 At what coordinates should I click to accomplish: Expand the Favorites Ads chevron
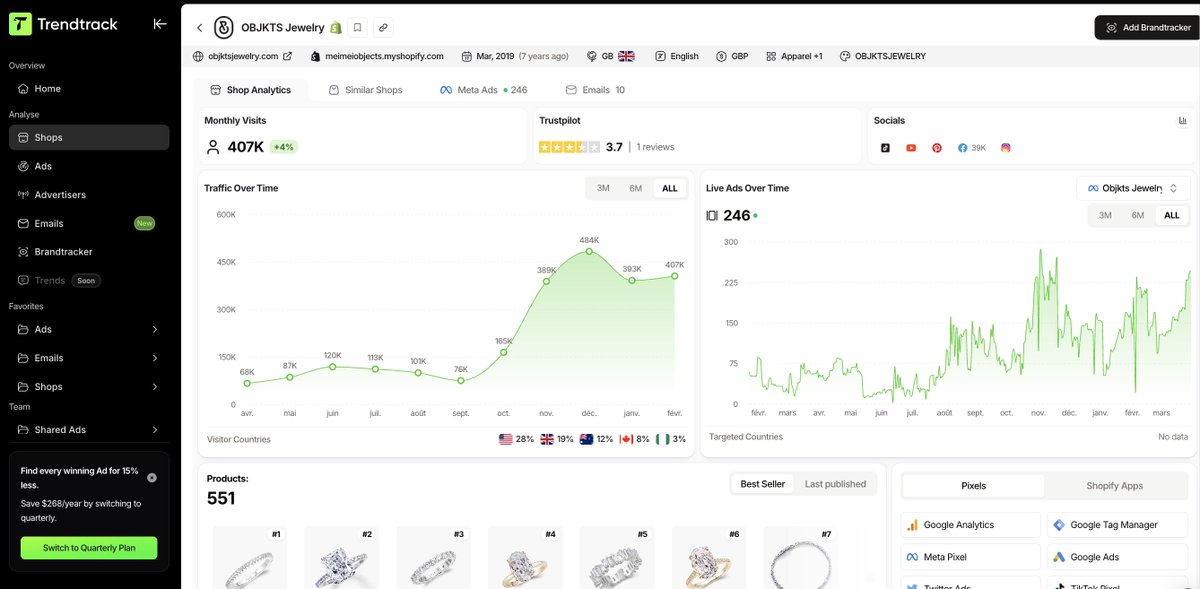[155, 329]
